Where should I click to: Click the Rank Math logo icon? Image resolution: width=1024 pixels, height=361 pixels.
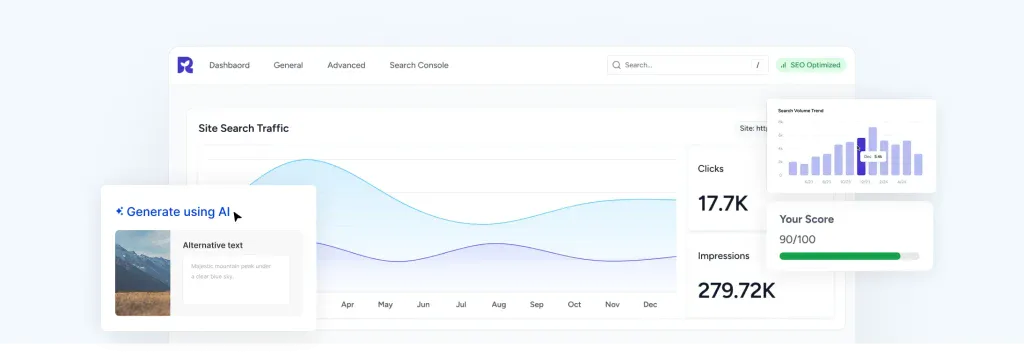click(x=185, y=65)
